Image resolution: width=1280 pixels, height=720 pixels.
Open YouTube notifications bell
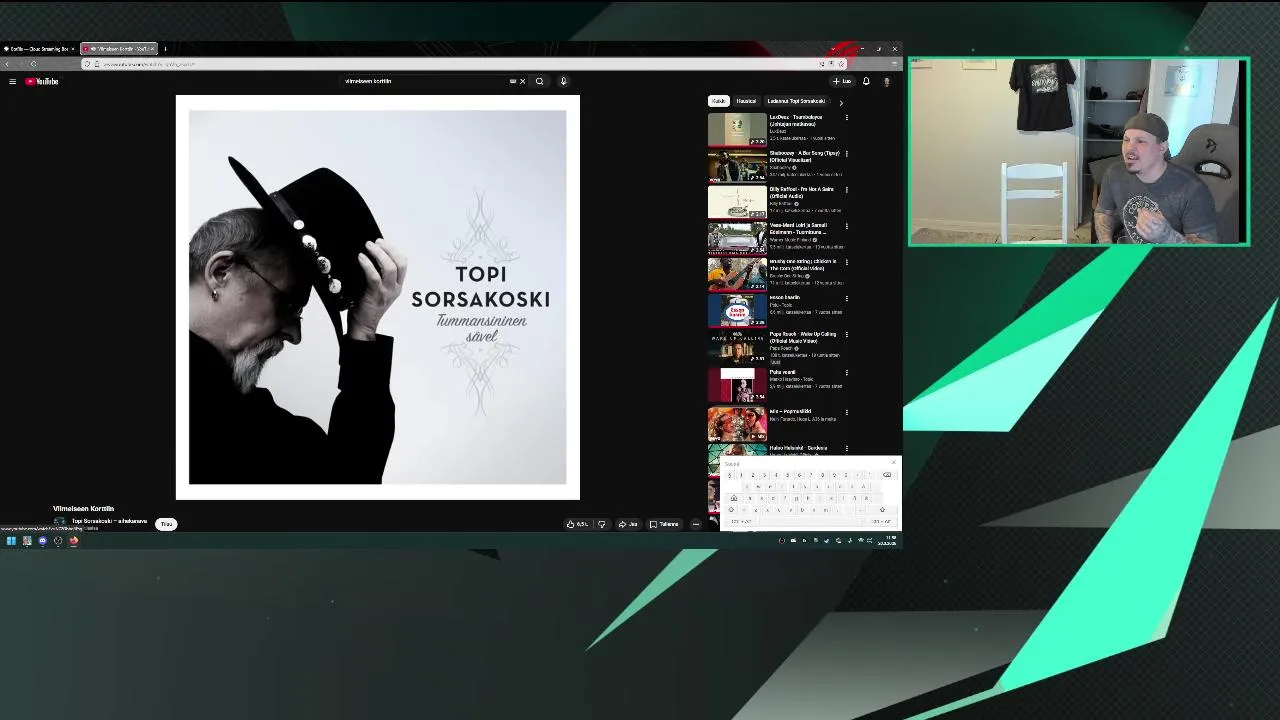tap(866, 81)
